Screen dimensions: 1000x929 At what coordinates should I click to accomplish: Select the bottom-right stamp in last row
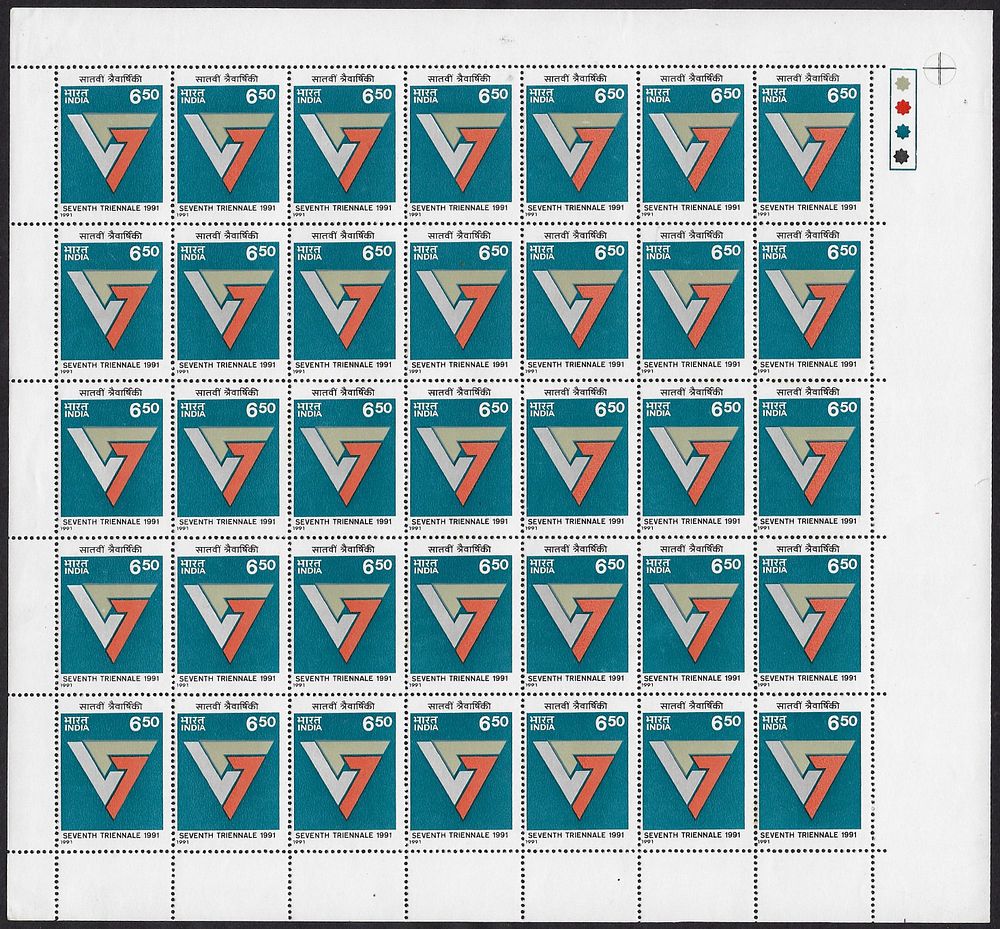pos(809,772)
